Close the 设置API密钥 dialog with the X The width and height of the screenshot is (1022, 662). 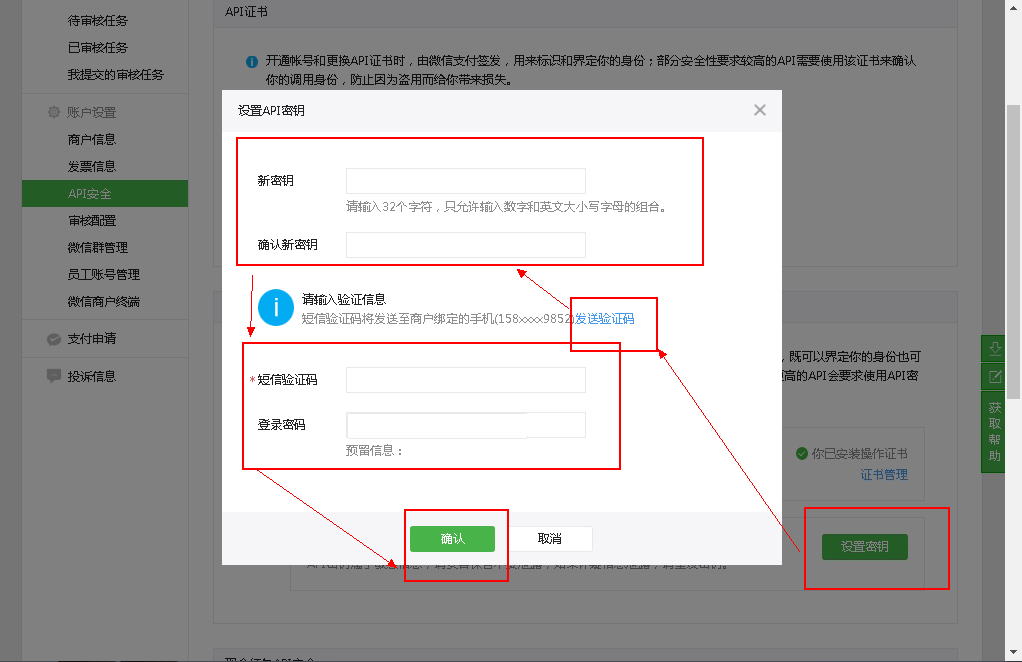[x=760, y=110]
